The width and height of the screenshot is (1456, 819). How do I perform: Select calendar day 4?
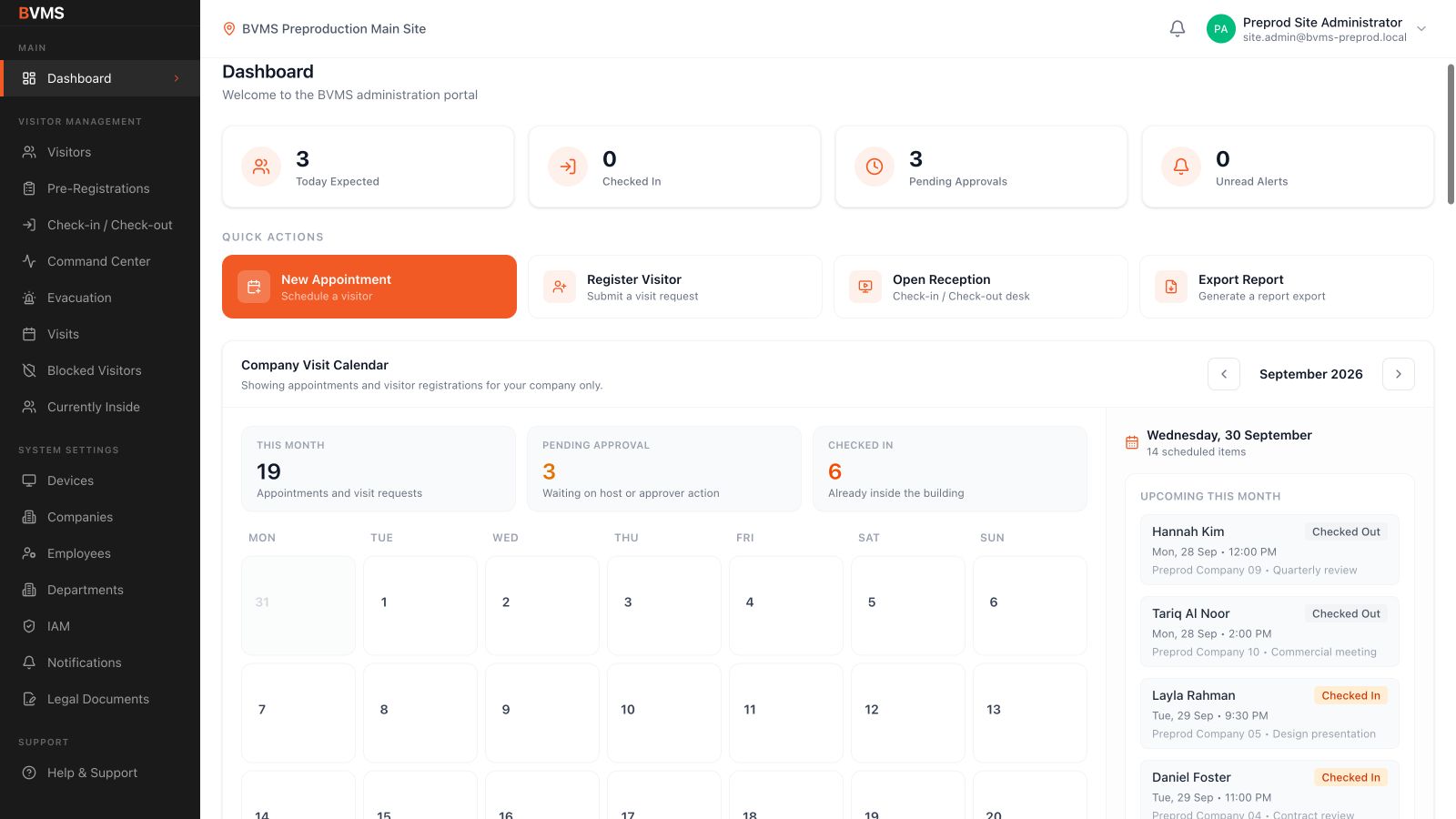point(786,605)
